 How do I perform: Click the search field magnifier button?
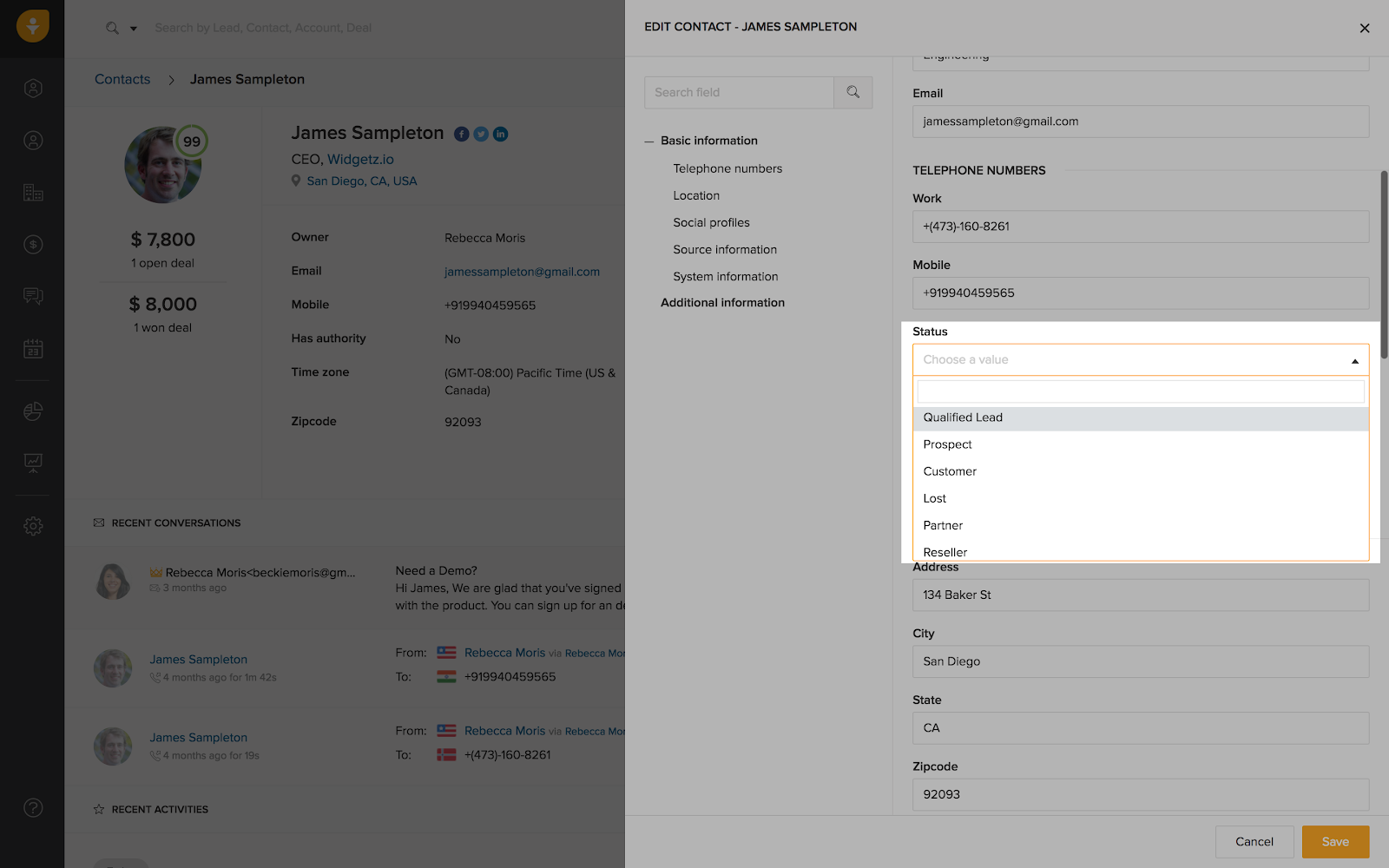coord(852,92)
